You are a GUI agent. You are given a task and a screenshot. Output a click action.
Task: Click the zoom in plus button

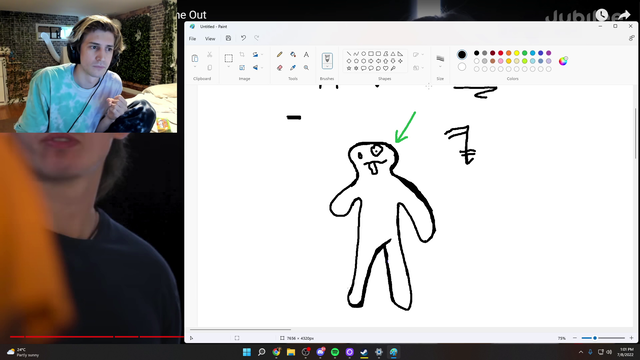631,338
